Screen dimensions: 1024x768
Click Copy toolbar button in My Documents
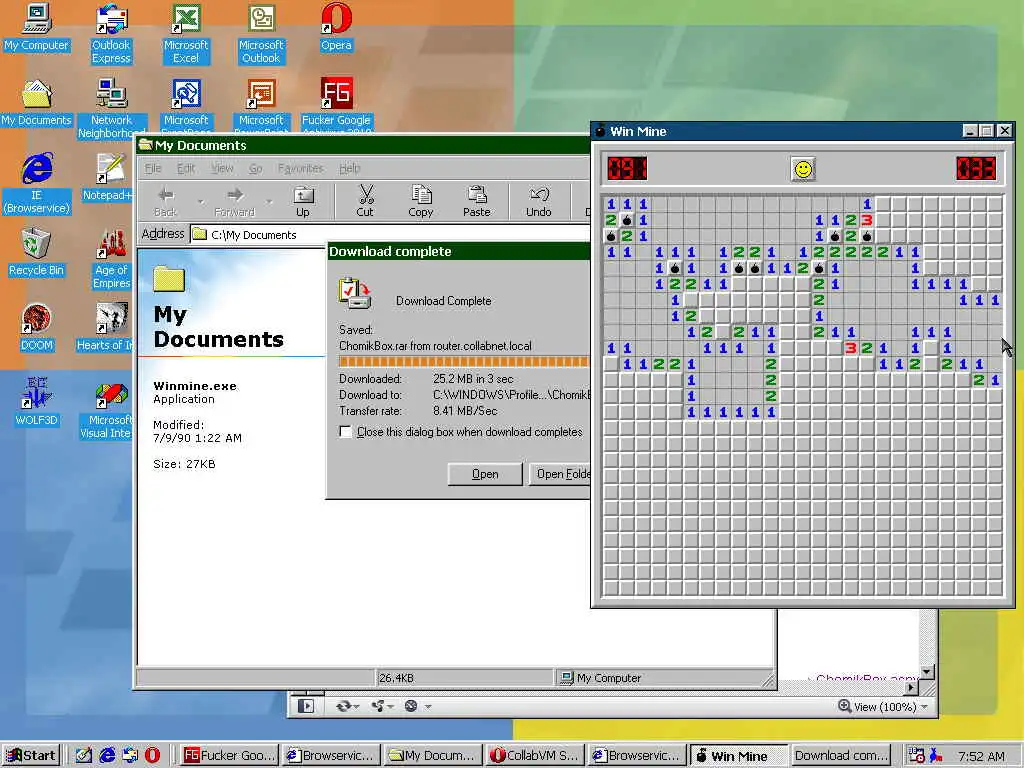click(x=421, y=201)
